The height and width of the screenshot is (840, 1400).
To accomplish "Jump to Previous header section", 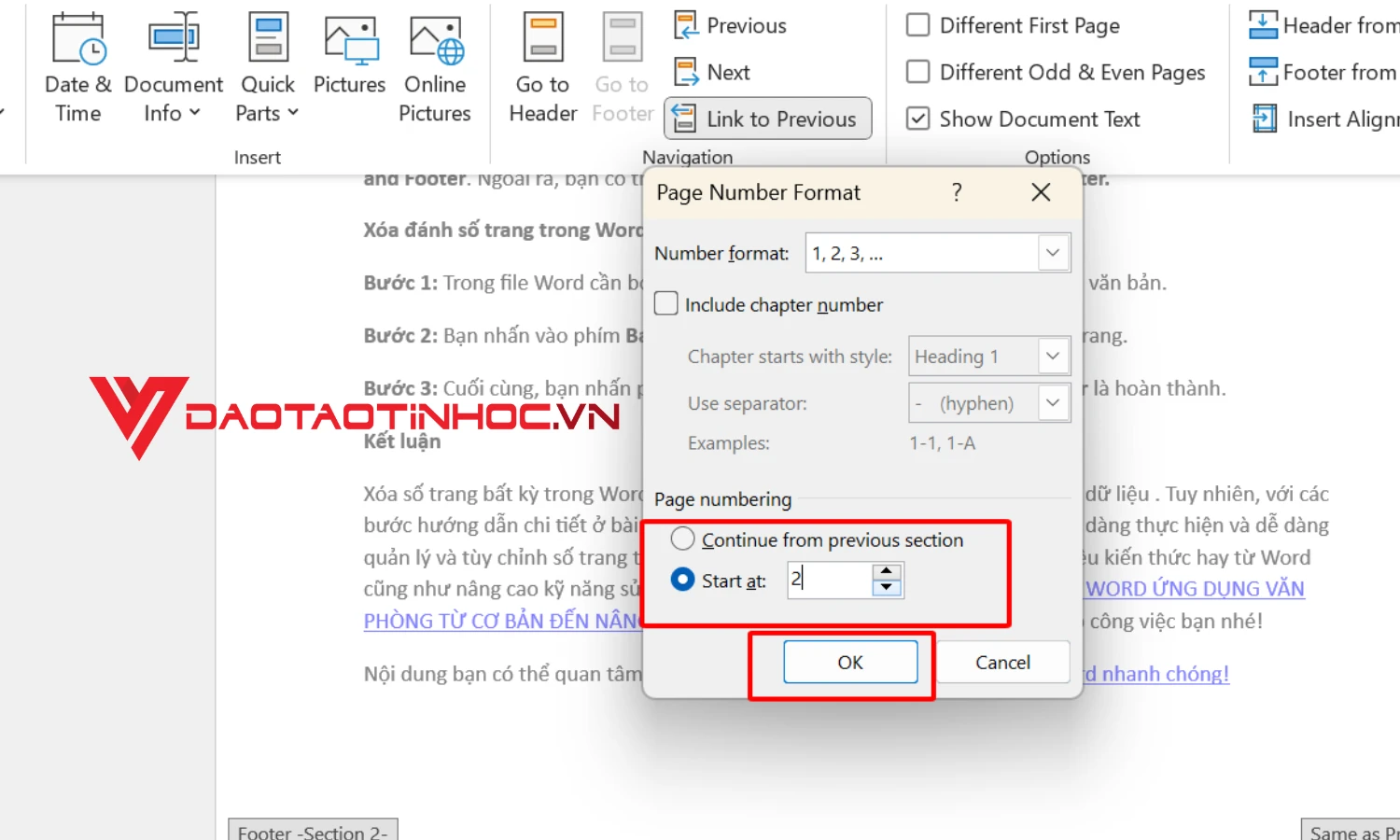I will click(729, 25).
